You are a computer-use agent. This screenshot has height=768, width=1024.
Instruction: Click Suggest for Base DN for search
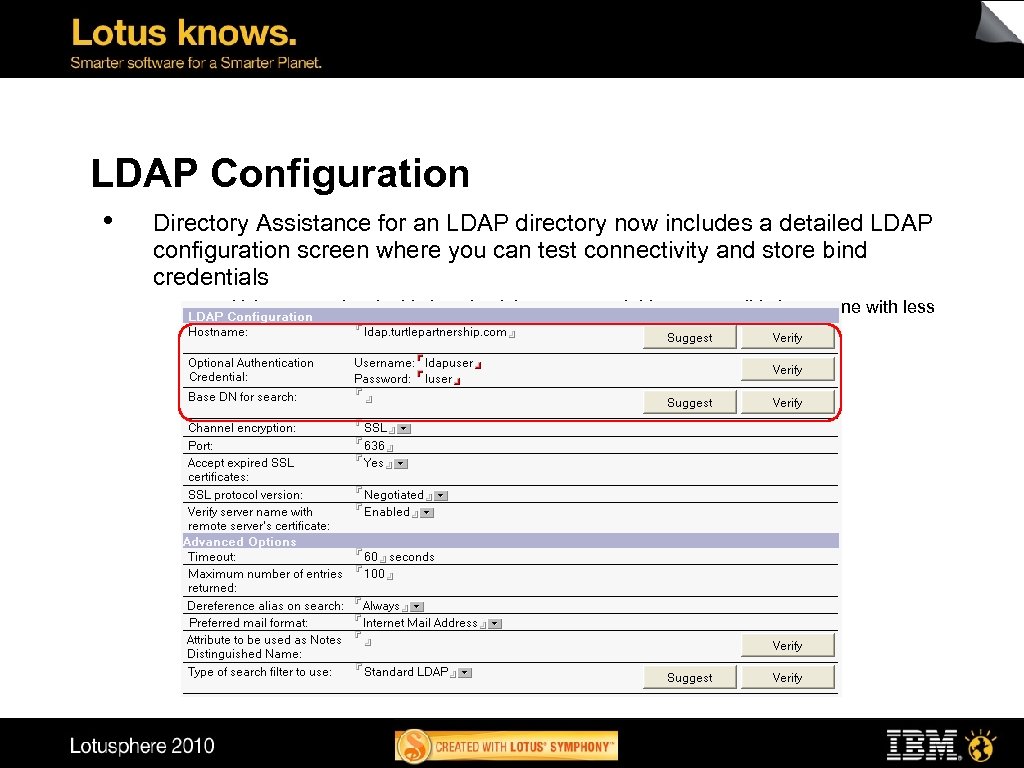pyautogui.click(x=689, y=401)
